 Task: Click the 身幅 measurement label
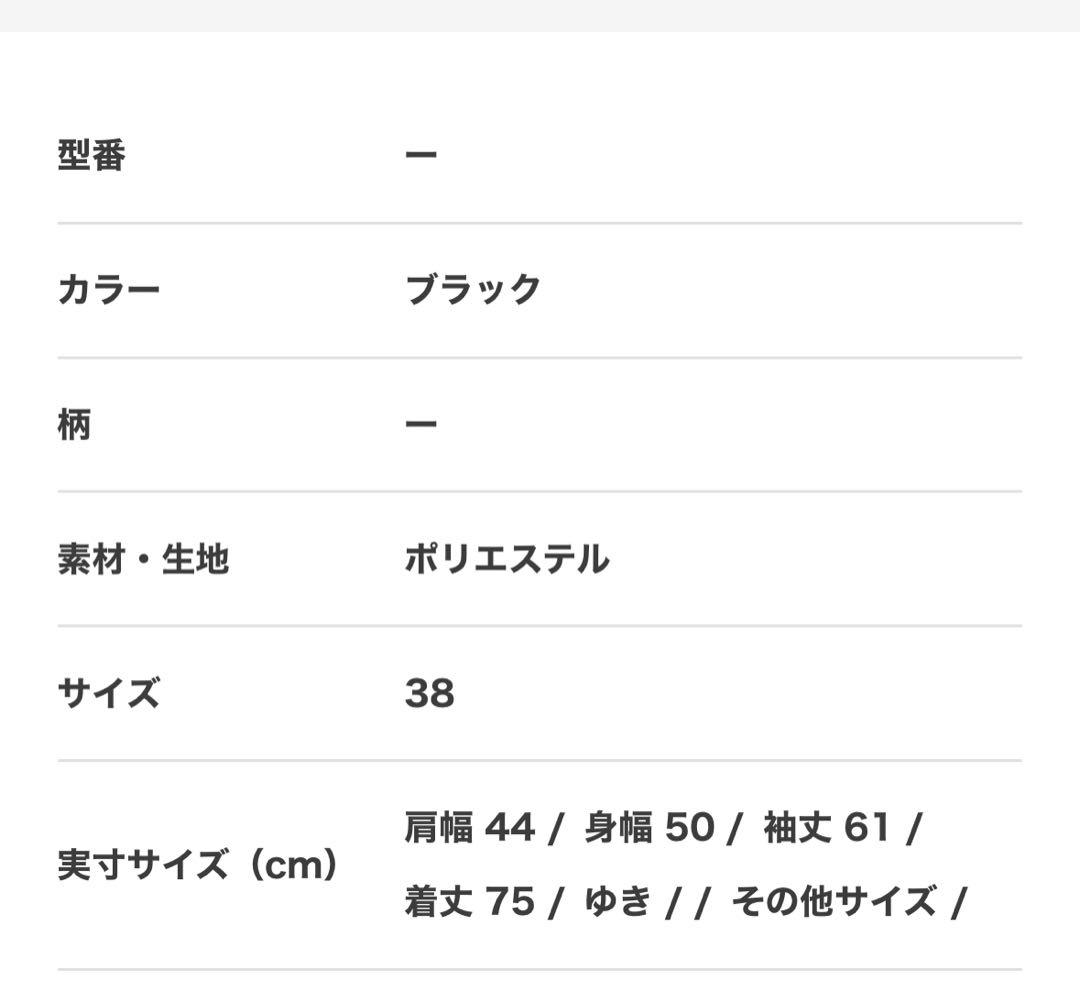[x=618, y=828]
